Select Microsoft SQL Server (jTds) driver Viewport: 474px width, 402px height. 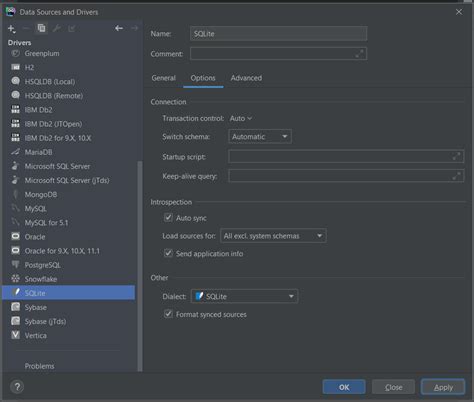pos(67,180)
